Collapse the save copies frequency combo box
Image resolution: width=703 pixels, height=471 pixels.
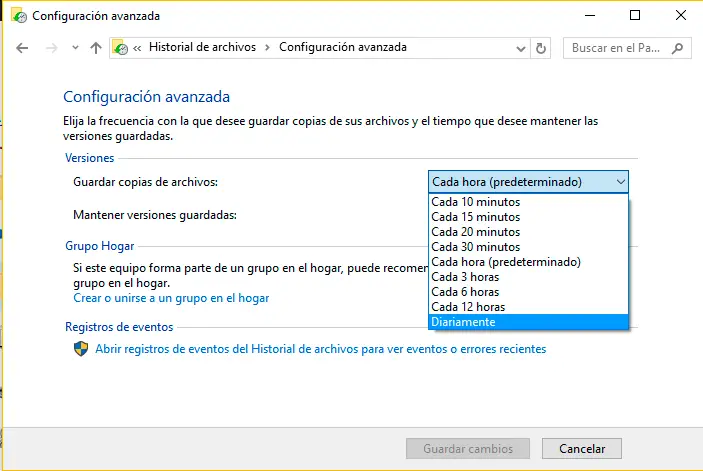click(x=621, y=181)
